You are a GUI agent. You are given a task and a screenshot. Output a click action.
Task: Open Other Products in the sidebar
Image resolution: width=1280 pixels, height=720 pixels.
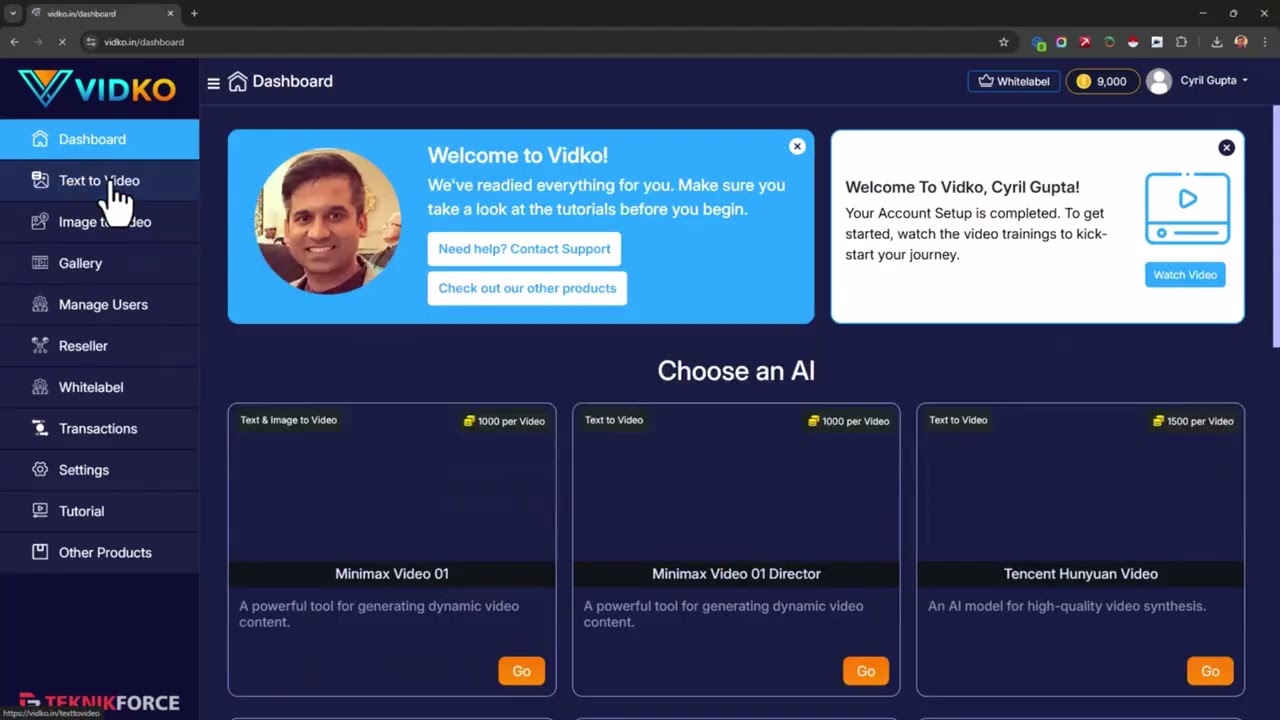100,552
